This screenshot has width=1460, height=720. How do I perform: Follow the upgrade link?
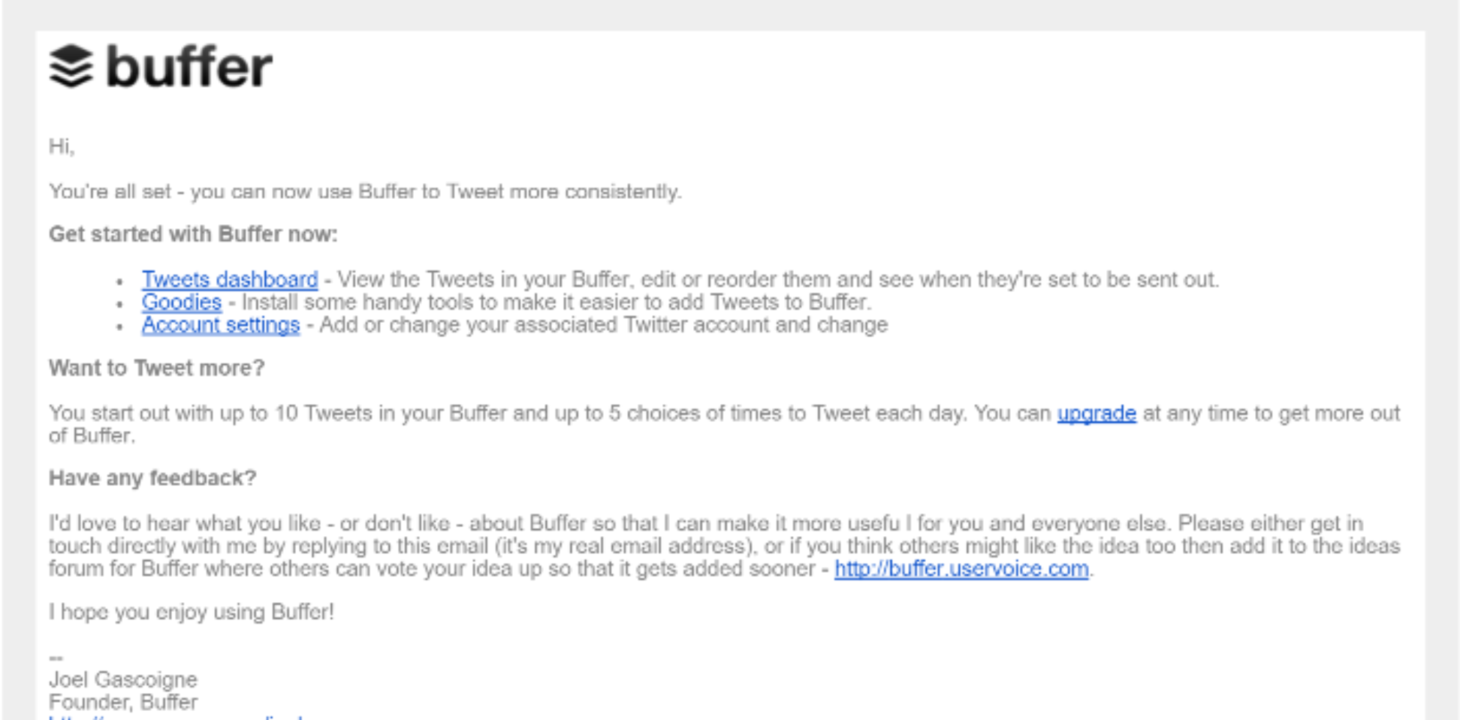coord(1096,414)
